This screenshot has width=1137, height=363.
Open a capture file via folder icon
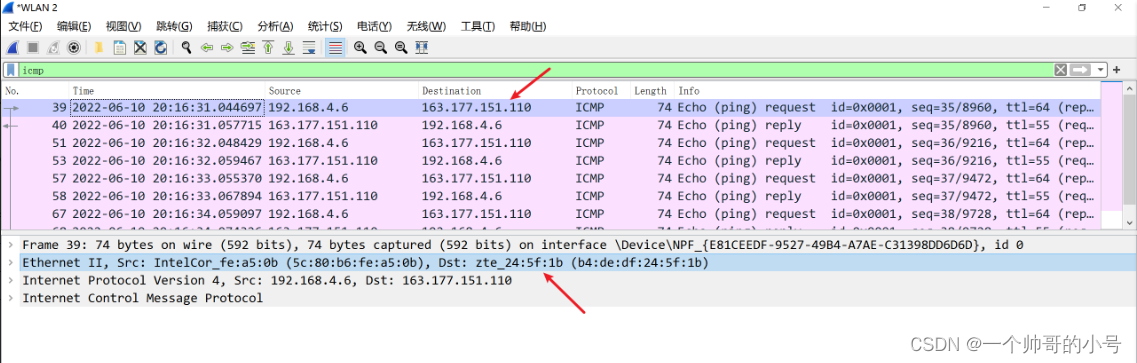pos(99,48)
